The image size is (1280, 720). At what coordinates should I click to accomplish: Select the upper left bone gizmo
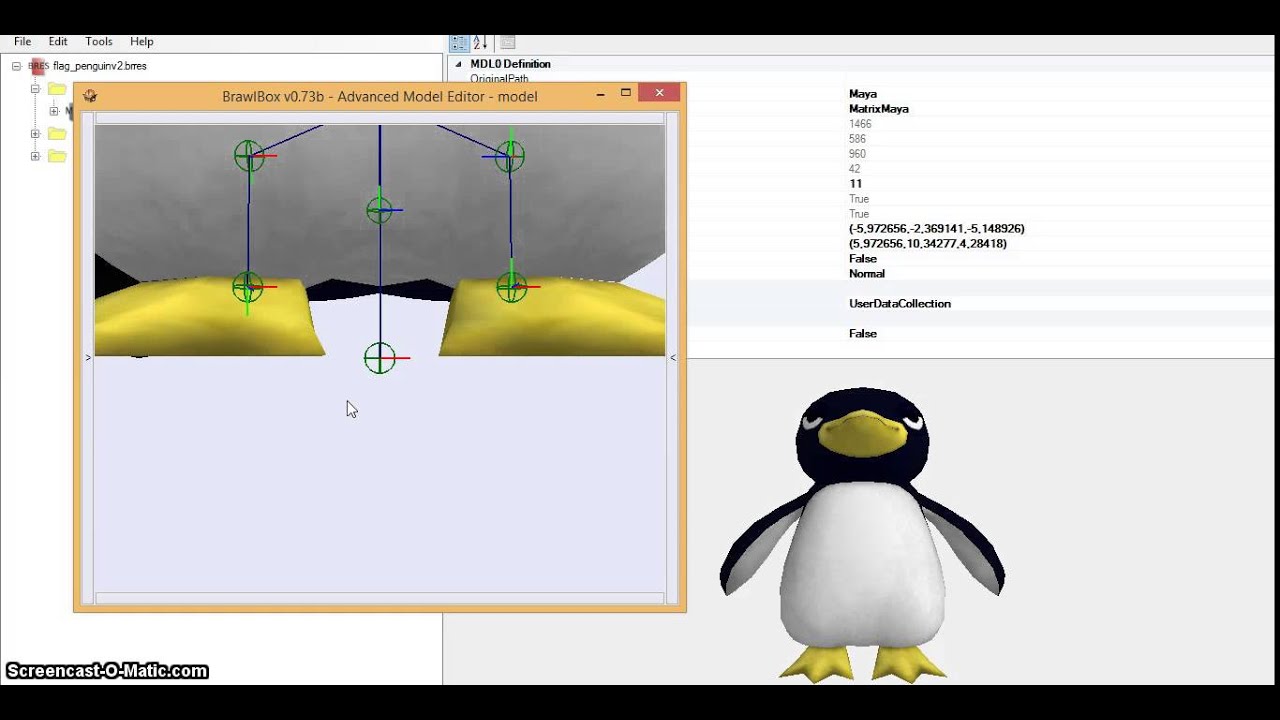[x=249, y=156]
